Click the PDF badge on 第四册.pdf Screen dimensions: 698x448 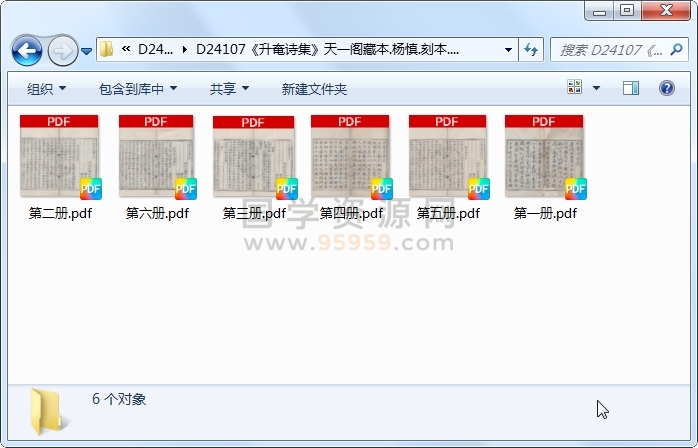pos(382,189)
